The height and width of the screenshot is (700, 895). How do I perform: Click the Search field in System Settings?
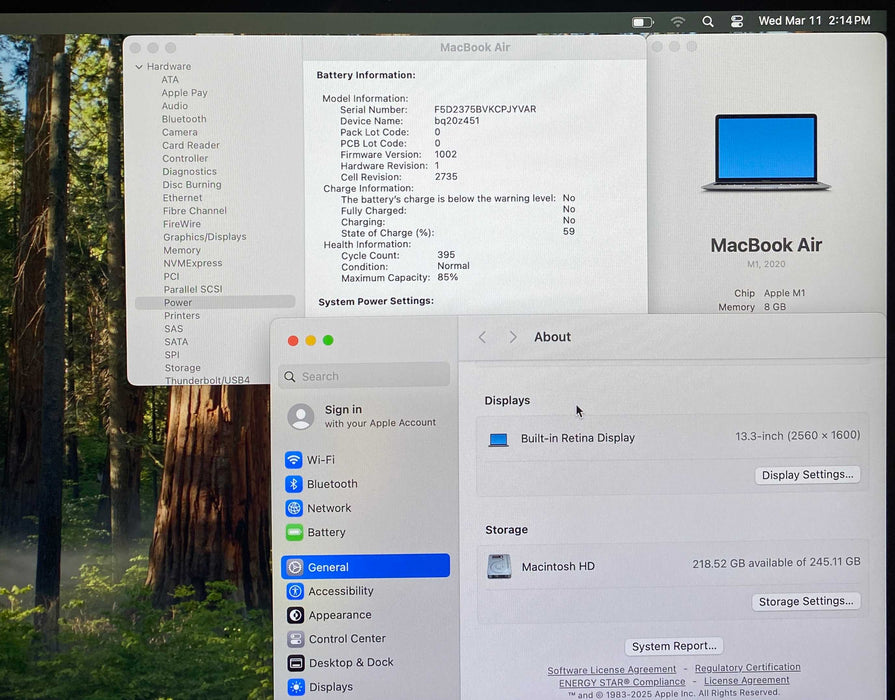point(364,376)
